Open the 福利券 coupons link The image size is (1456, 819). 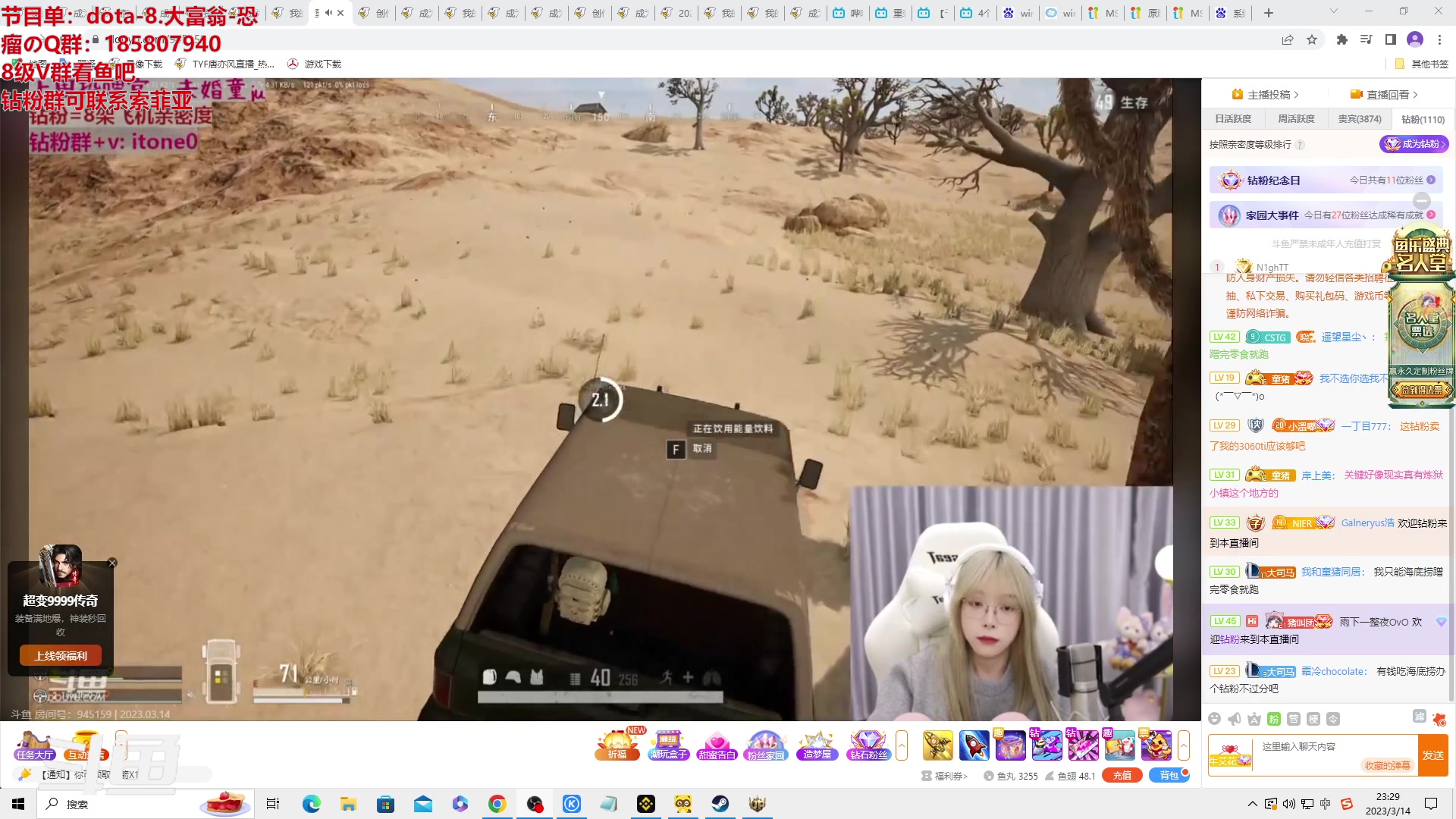(x=945, y=777)
